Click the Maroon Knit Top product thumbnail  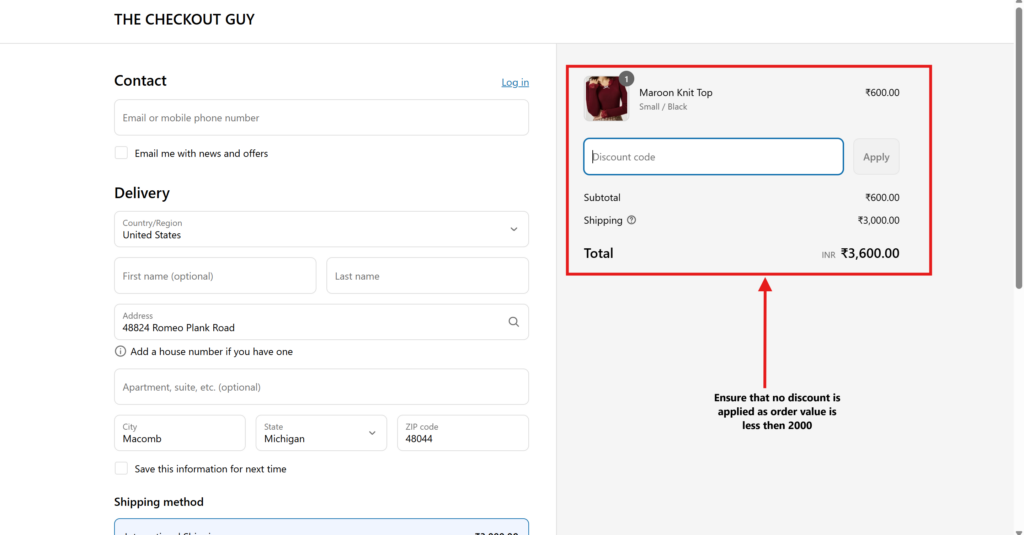point(605,98)
